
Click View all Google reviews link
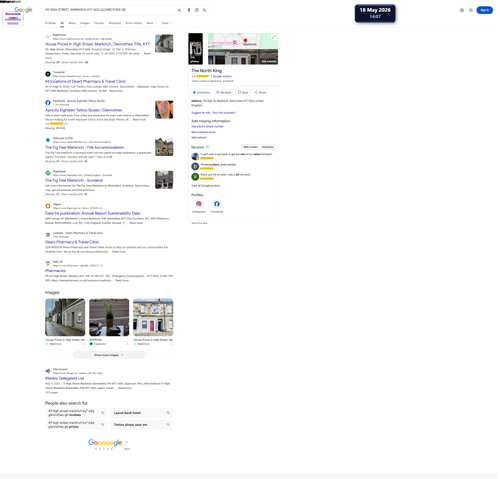[207, 187]
